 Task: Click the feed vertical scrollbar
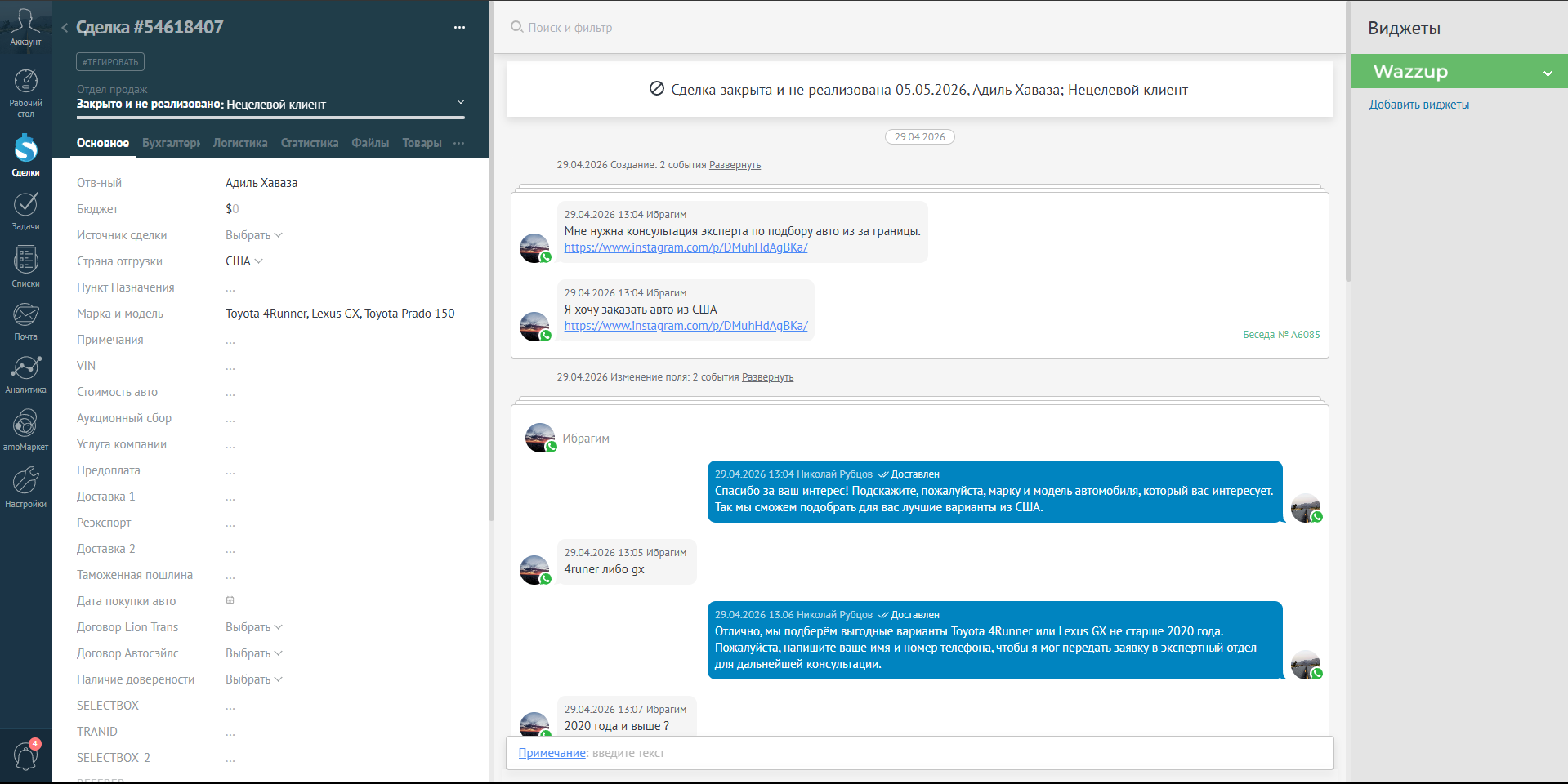pyautogui.click(x=1348, y=143)
